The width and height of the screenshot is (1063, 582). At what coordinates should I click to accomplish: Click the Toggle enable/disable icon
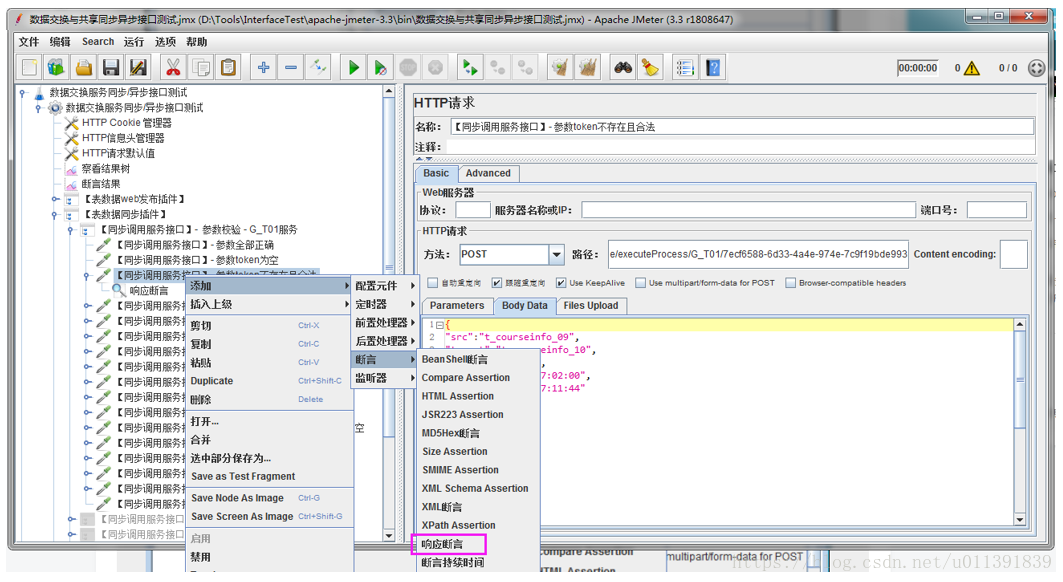pos(318,68)
